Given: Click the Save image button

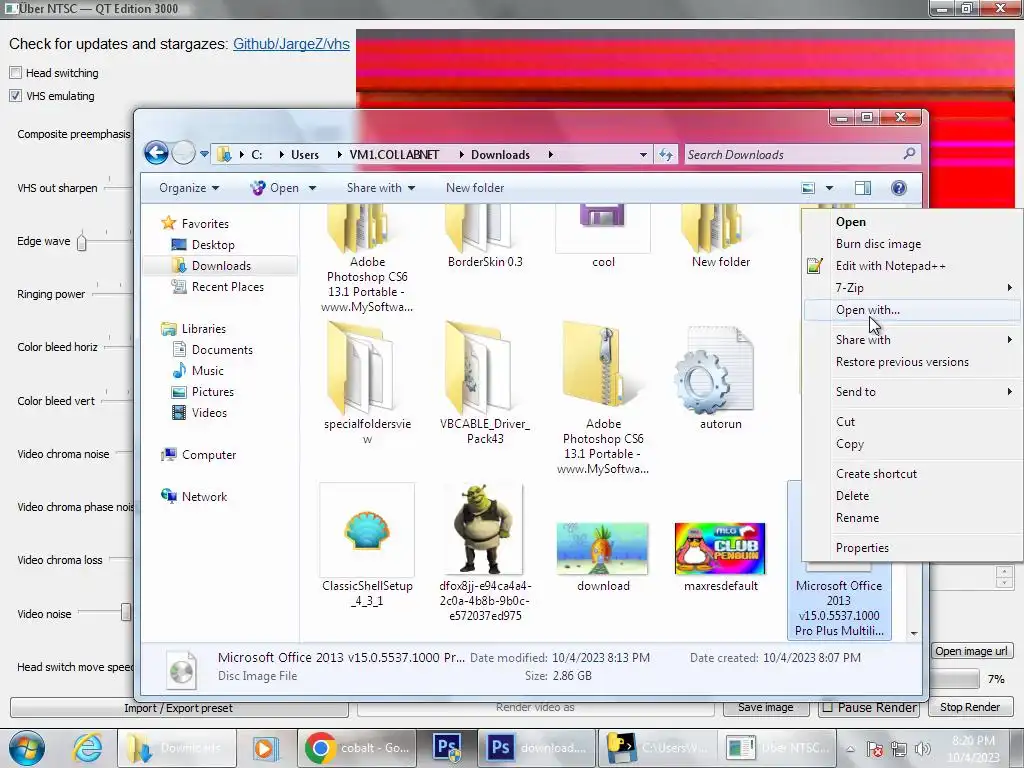Looking at the screenshot, I should coord(766,707).
